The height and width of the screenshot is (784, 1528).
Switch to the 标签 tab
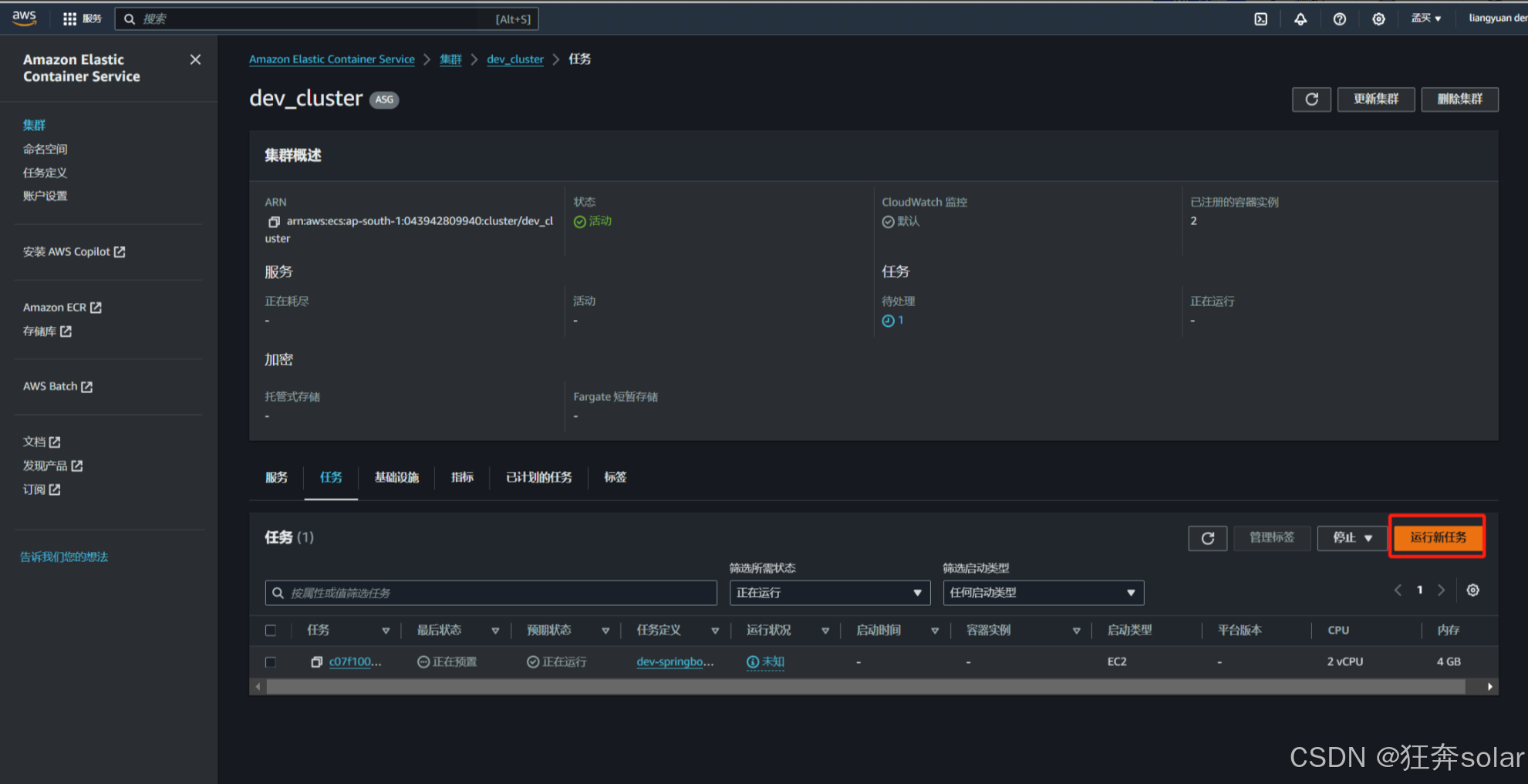(x=615, y=478)
